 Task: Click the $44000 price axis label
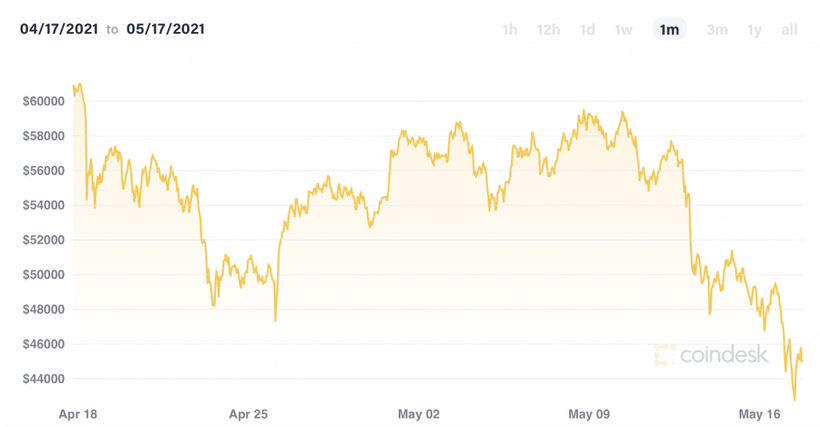pos(43,379)
